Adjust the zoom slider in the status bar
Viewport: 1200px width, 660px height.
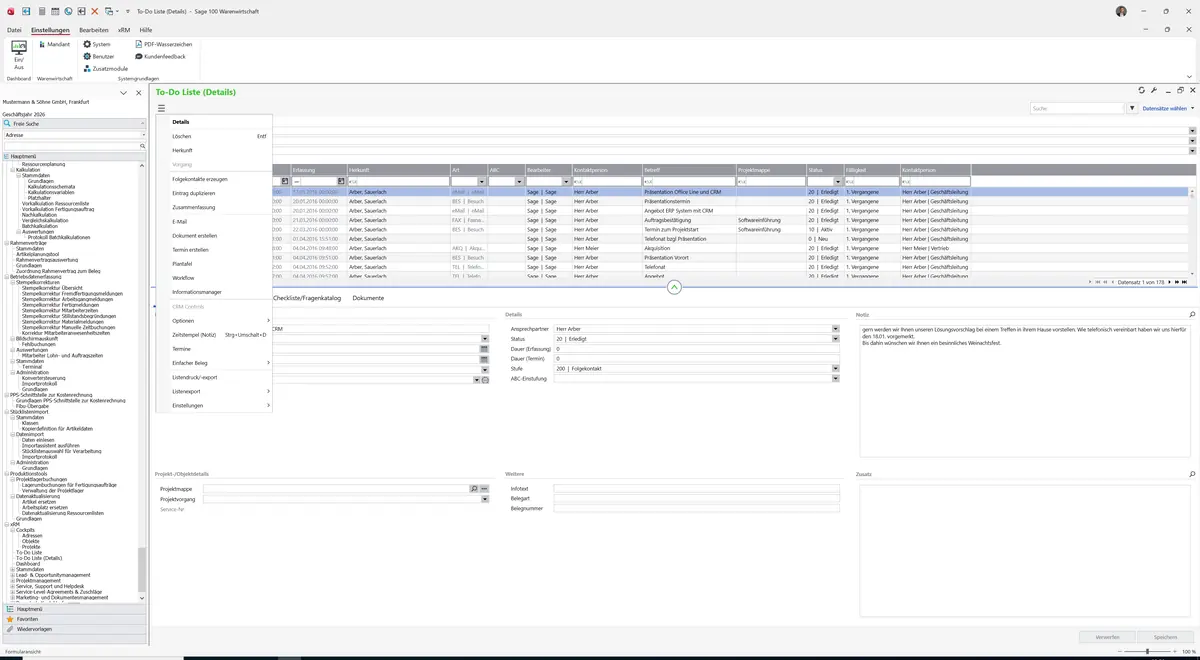(1146, 651)
